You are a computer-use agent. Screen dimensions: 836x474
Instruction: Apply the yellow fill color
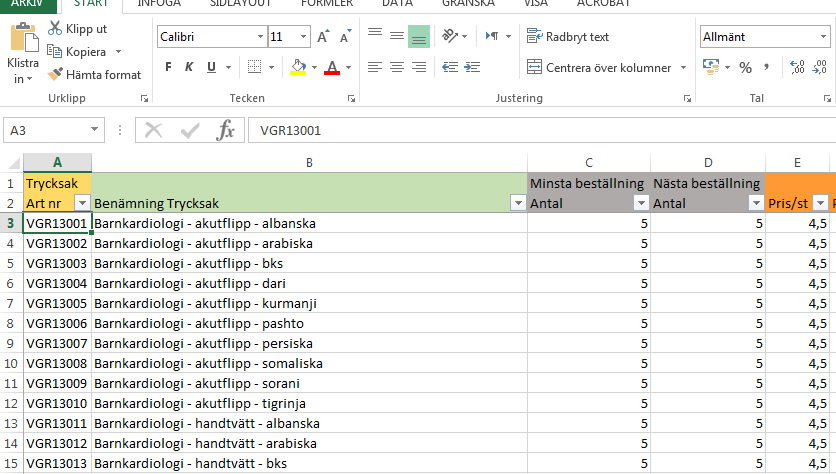point(296,67)
